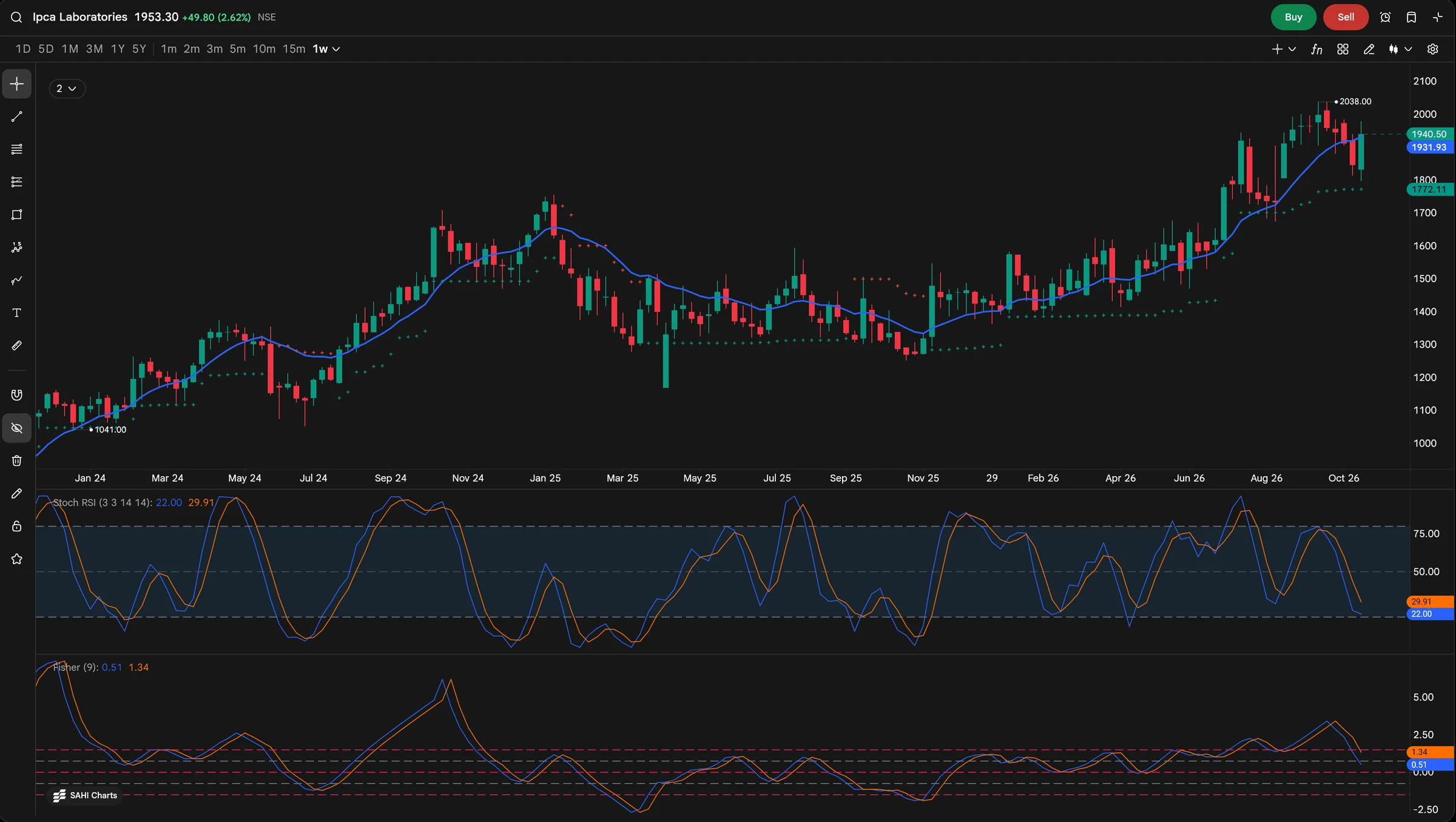The height and width of the screenshot is (822, 1456).
Task: Select the 5m interval
Action: (238, 49)
